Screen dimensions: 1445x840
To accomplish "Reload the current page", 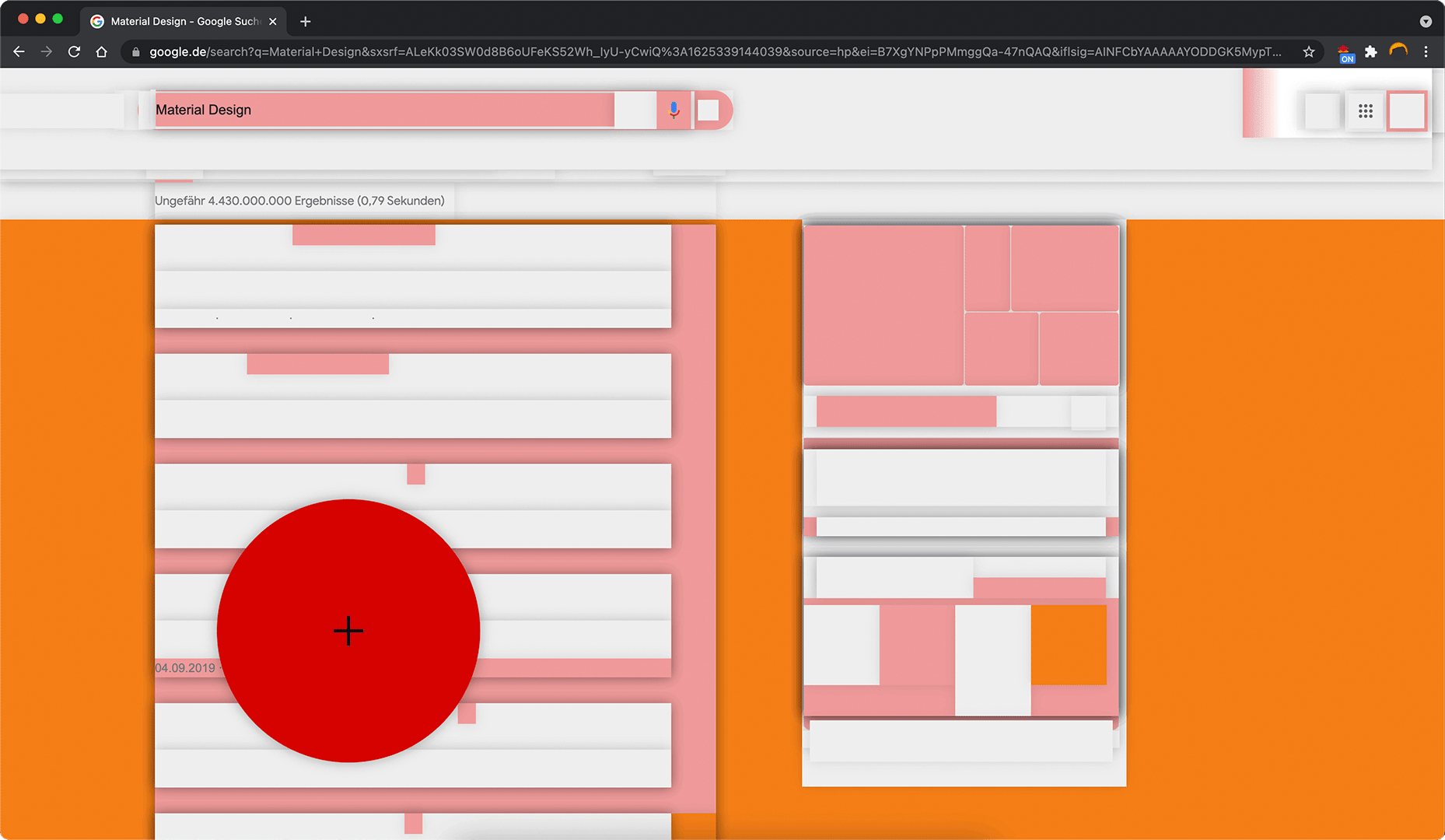I will [x=74, y=52].
